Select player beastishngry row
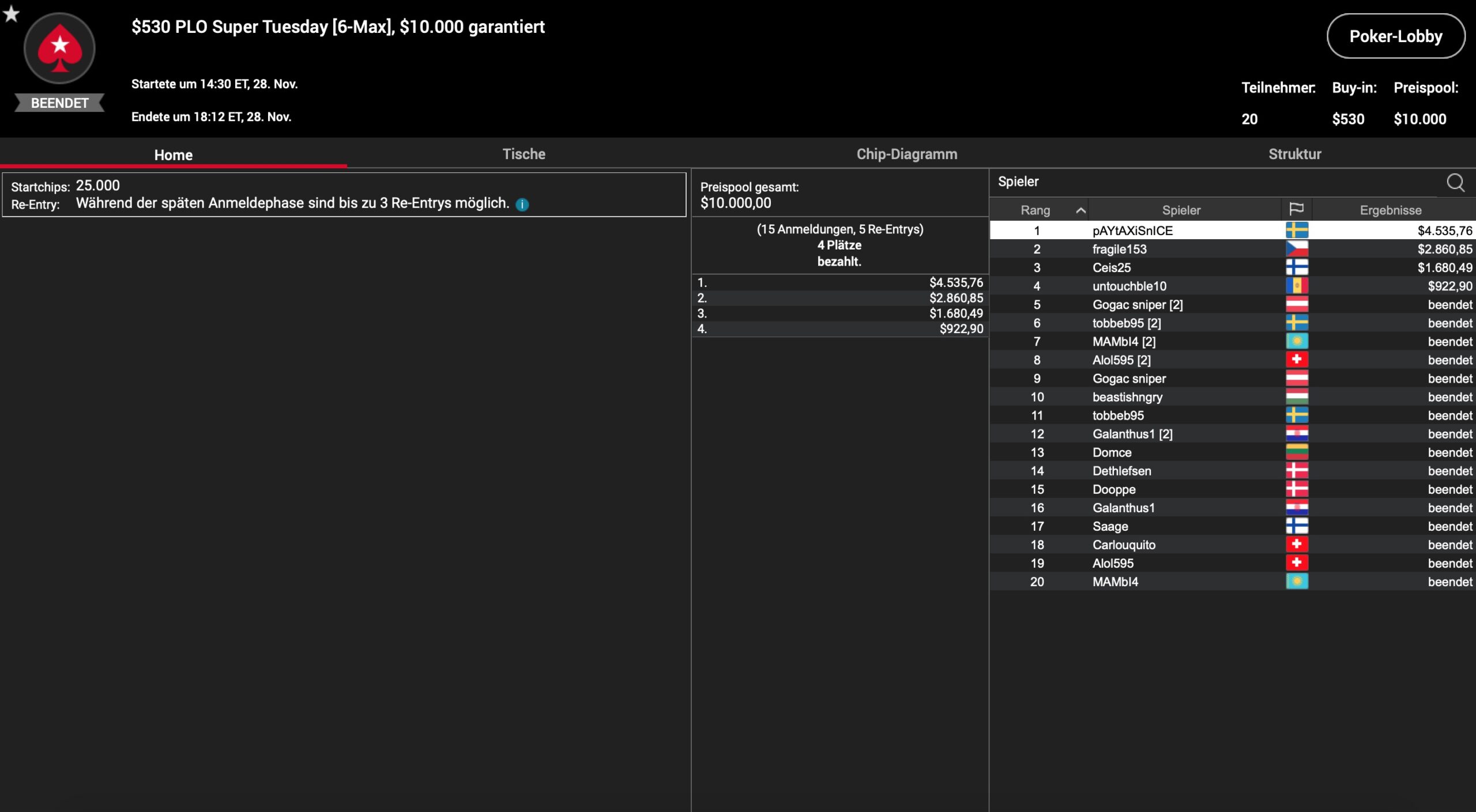Viewport: 1476px width, 812px height. point(1127,397)
